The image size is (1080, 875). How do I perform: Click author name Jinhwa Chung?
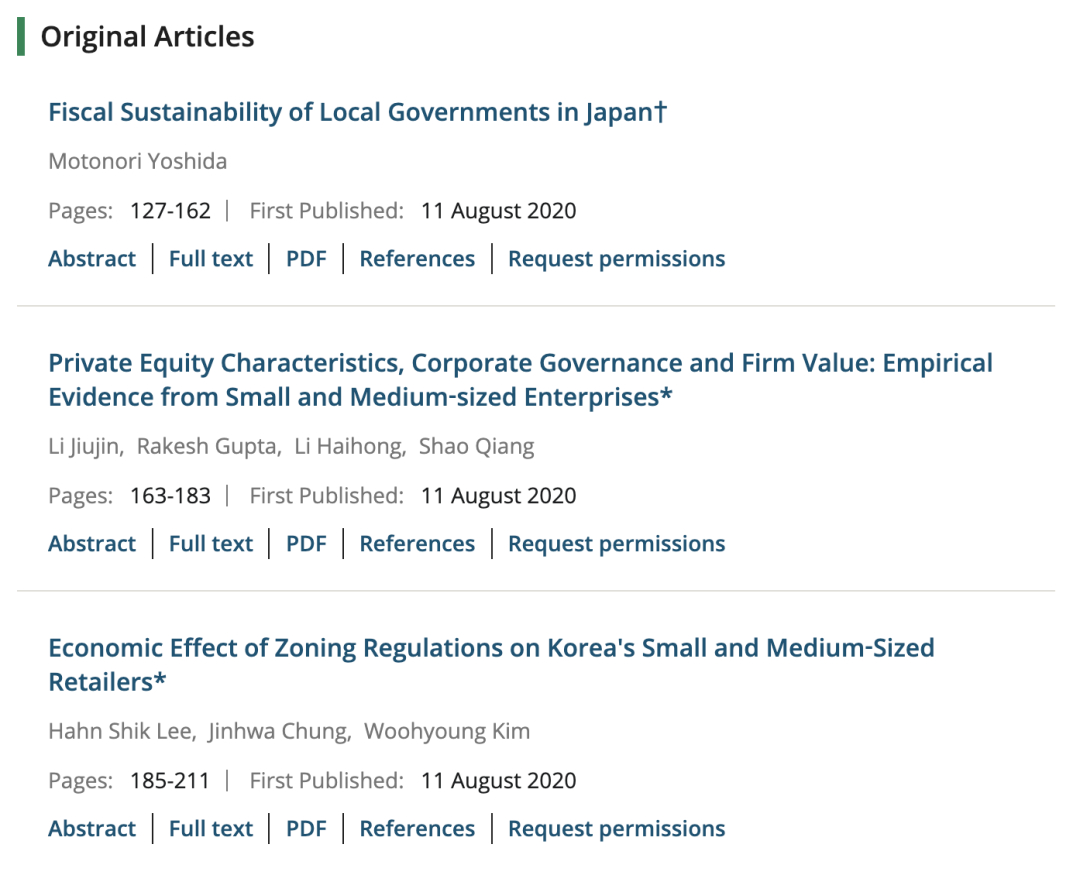pyautogui.click(x=278, y=731)
